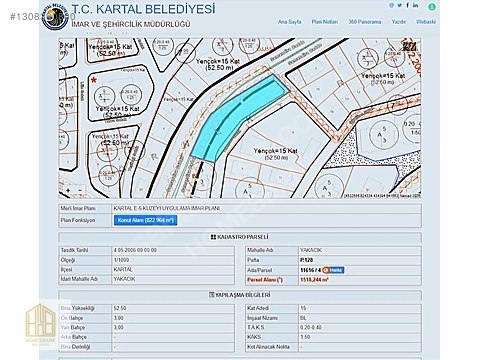Screen dimensions: 480x360
Task: Select the plan name KARTAL E-5 KUZEYİ UYGULAMA İMAR PLANI
Action: click(x=166, y=208)
